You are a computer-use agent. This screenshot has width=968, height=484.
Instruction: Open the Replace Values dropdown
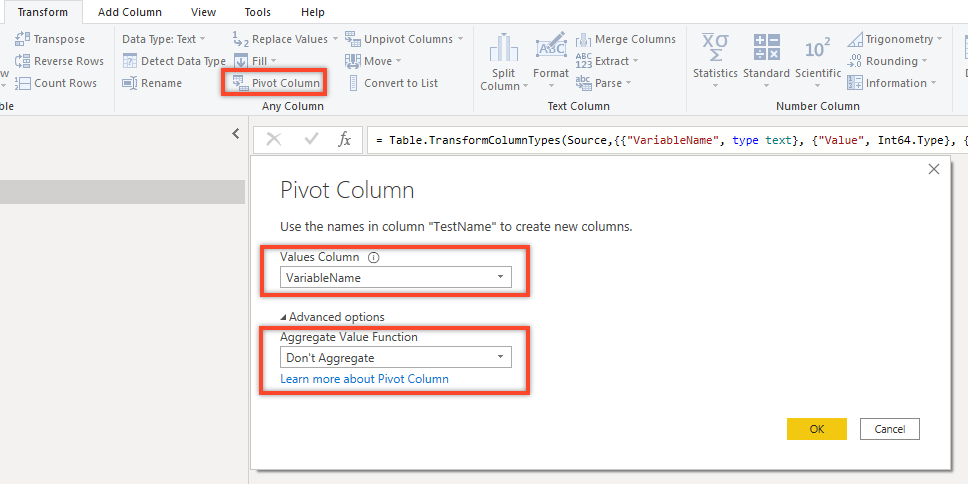(x=285, y=39)
